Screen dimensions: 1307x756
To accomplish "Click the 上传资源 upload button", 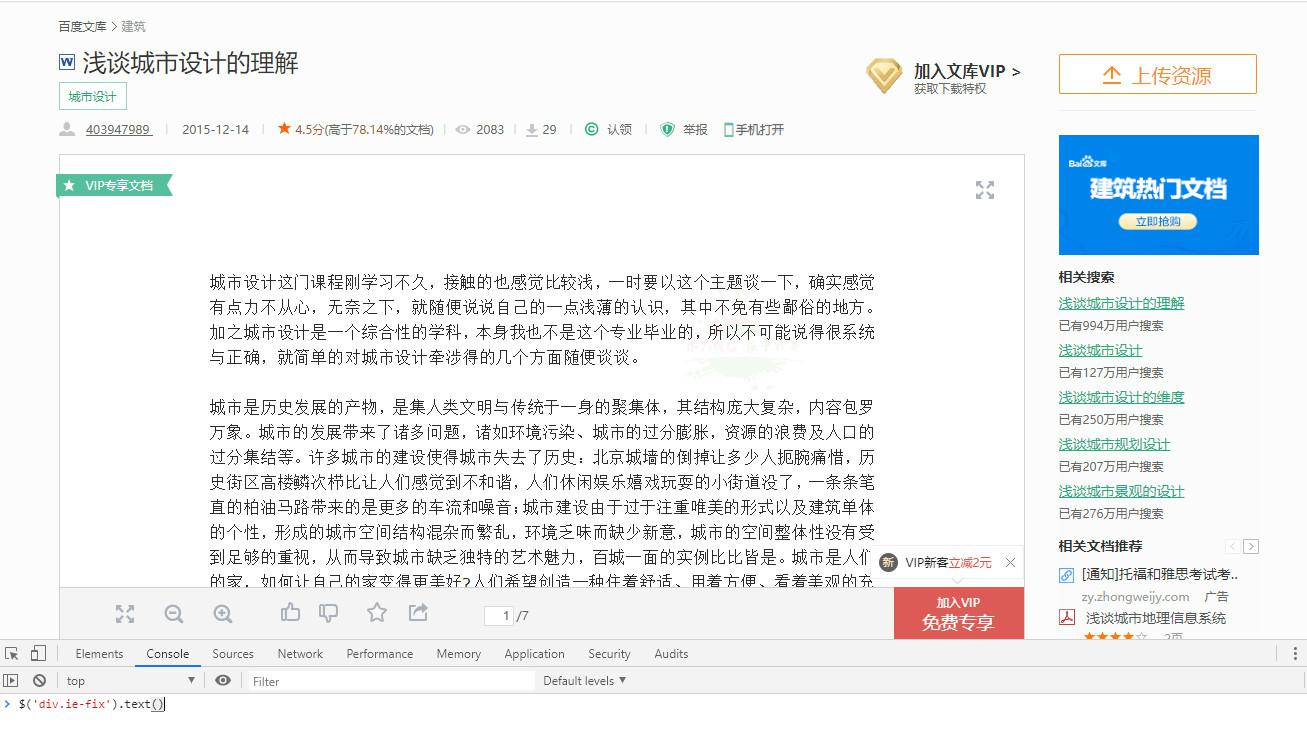I will 1157,73.
